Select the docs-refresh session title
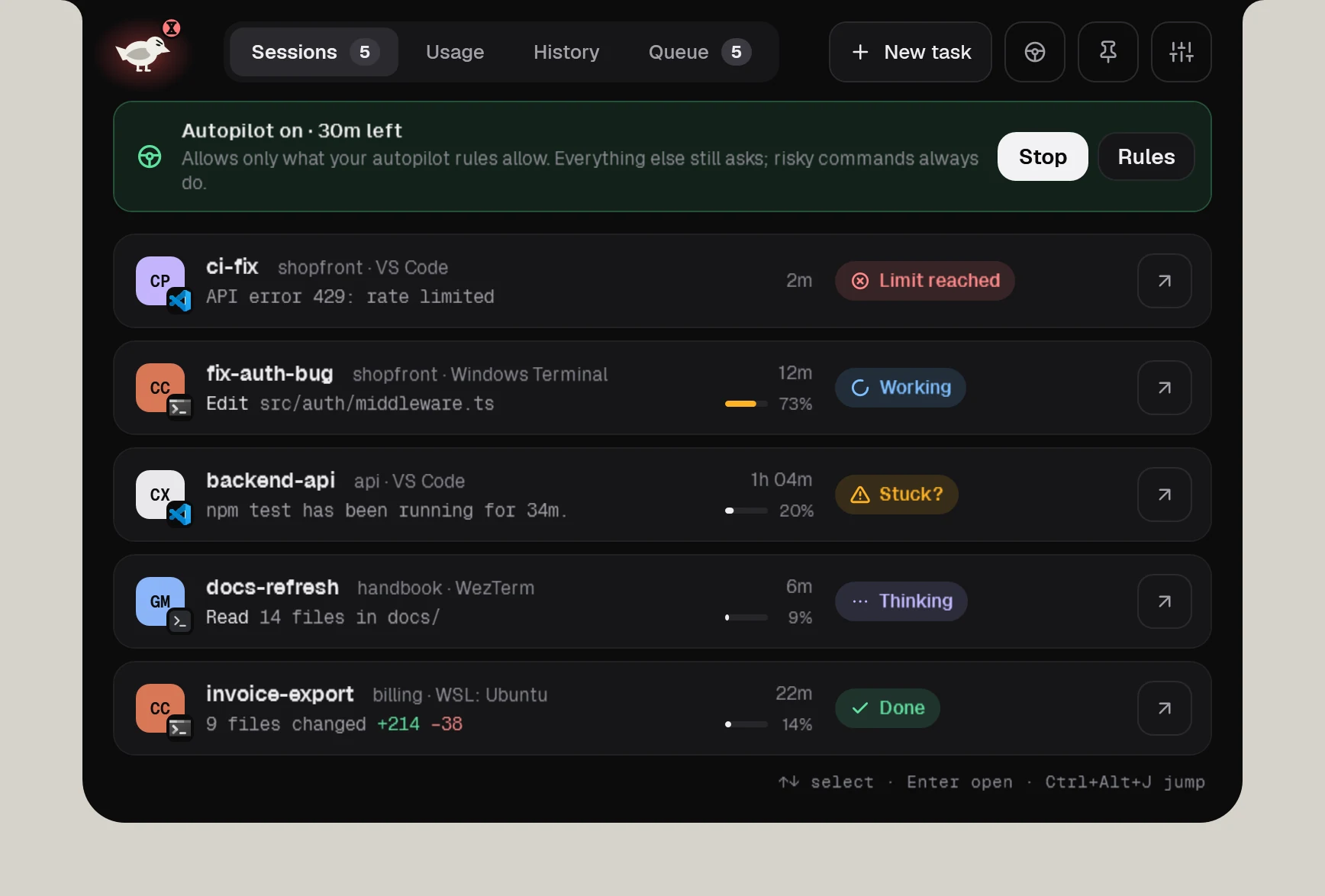1325x896 pixels. (272, 587)
